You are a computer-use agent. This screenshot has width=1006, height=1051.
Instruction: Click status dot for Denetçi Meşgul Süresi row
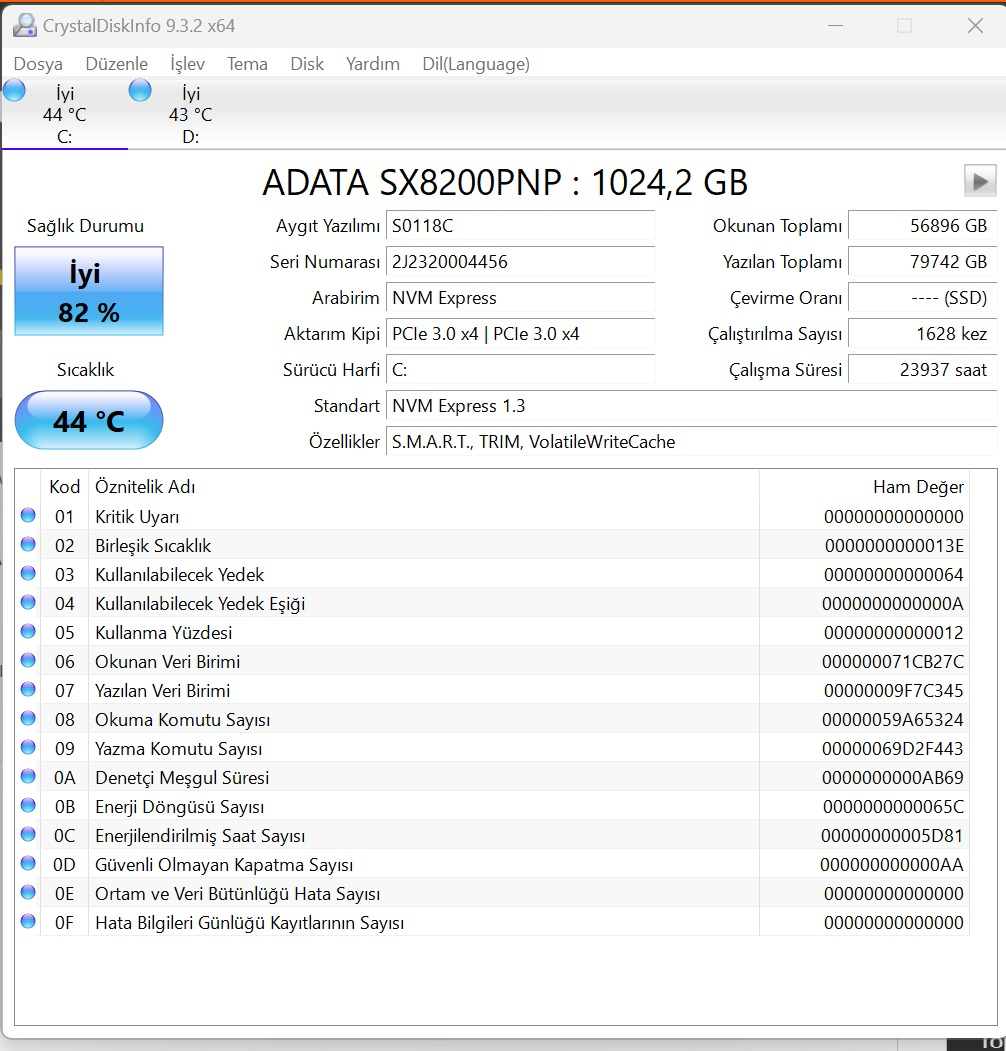(x=28, y=776)
